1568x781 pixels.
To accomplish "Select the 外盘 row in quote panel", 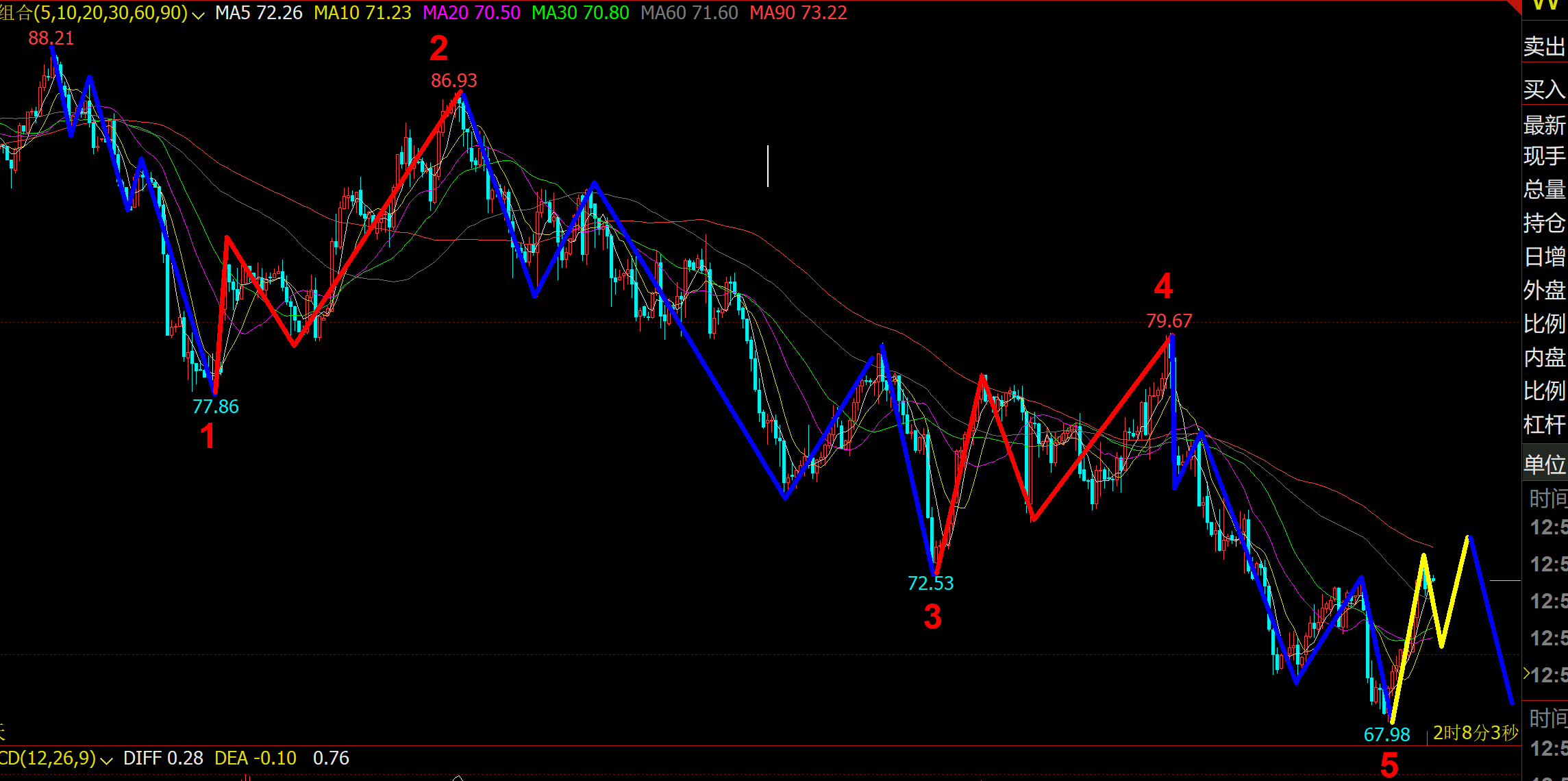I will [x=1544, y=290].
